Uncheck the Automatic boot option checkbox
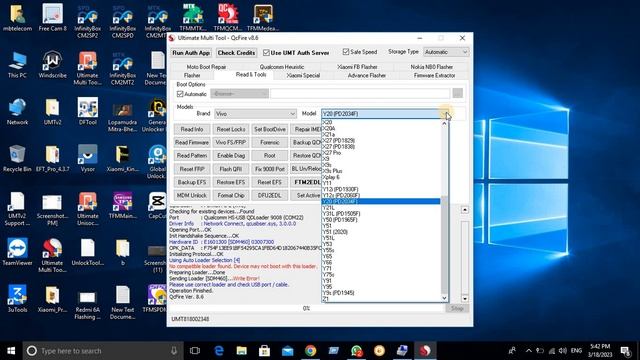 (180, 94)
